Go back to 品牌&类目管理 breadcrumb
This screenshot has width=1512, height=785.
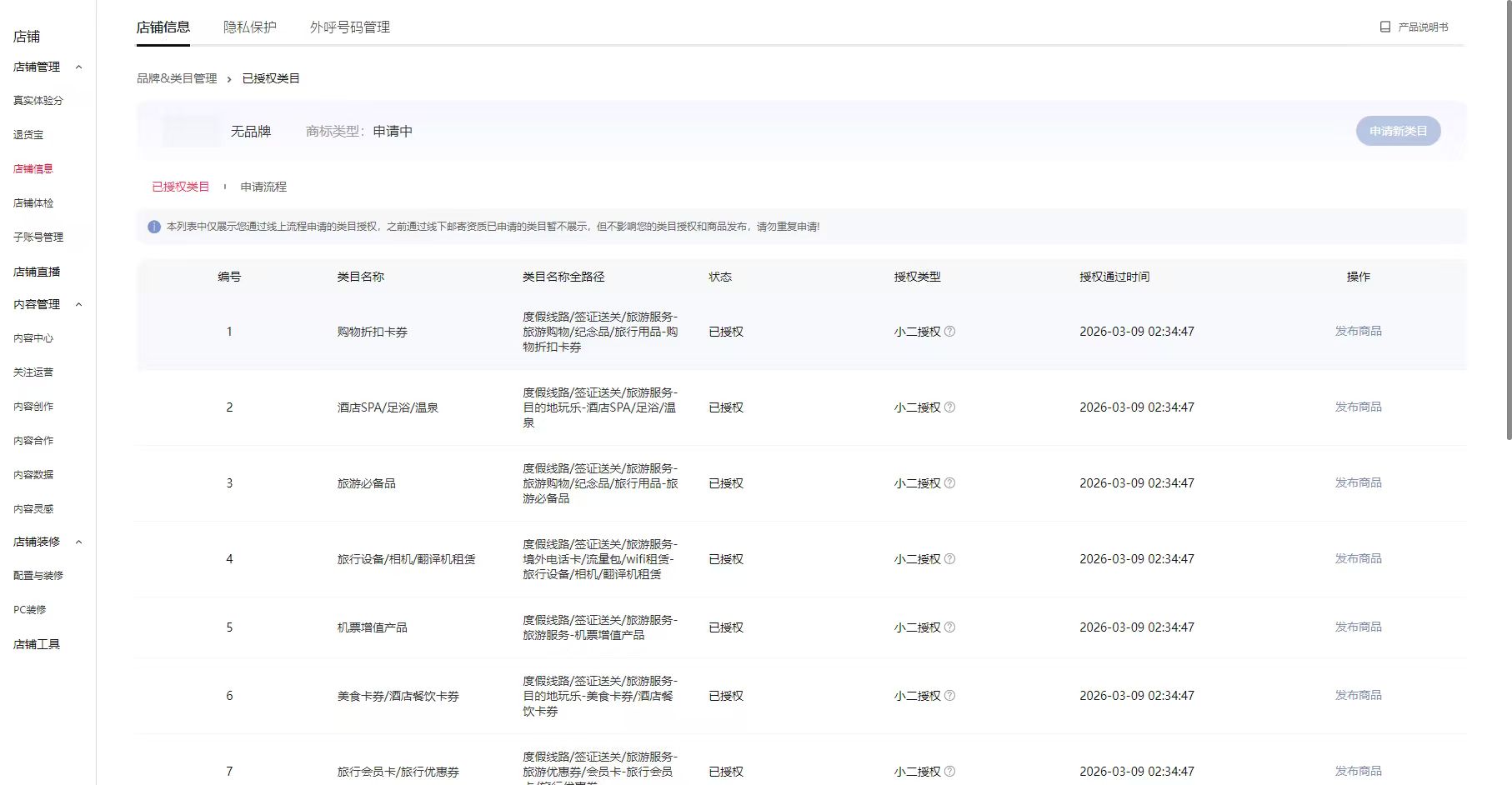177,78
